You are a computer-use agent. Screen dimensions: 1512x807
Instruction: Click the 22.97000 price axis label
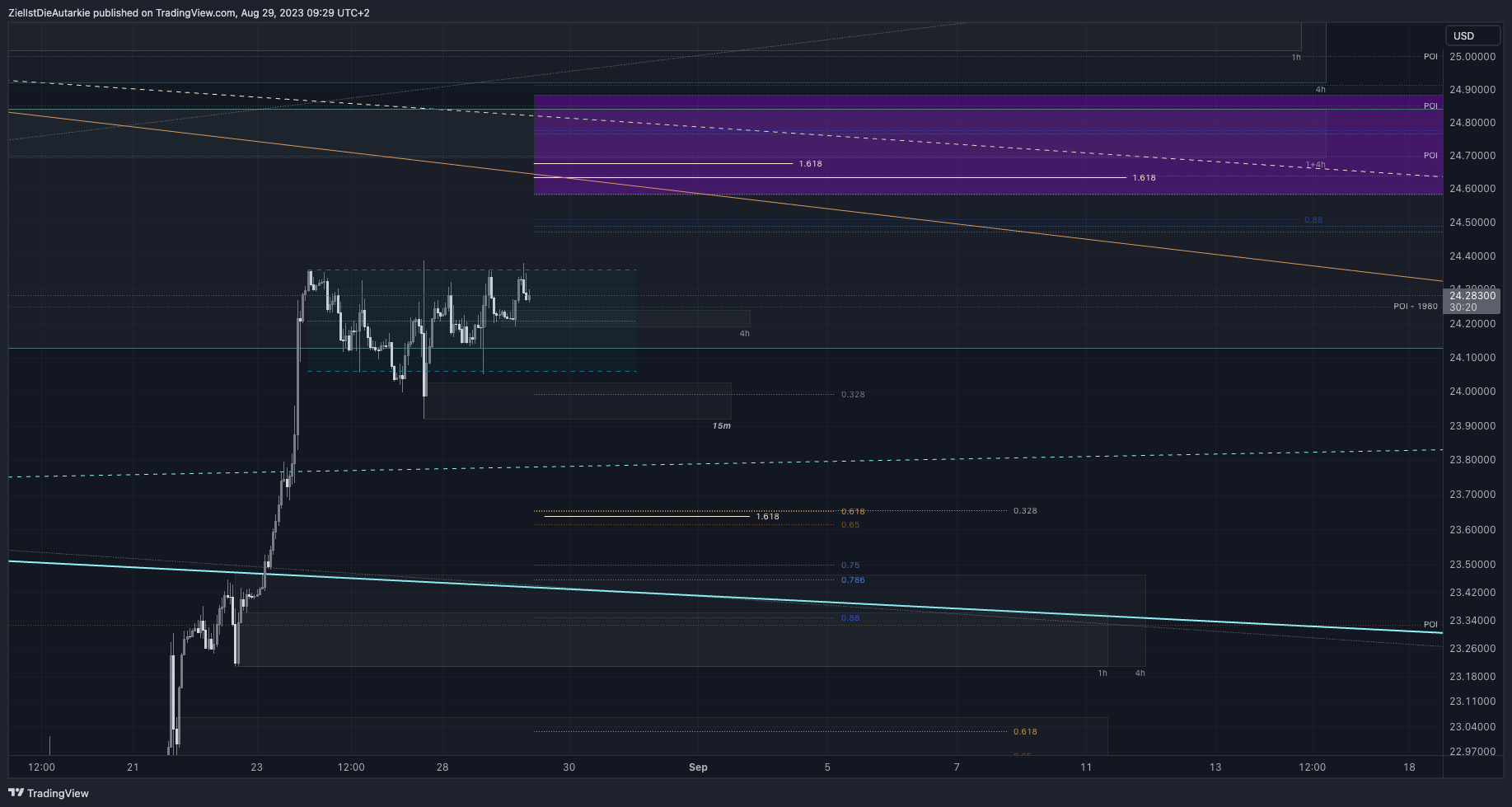[x=1472, y=752]
